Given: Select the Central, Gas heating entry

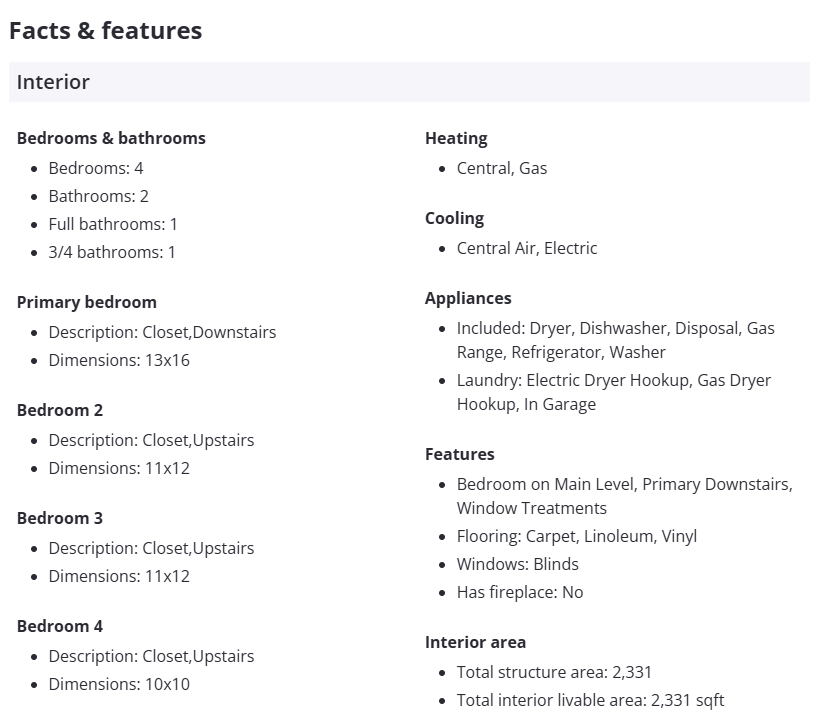Looking at the screenshot, I should 502,168.
